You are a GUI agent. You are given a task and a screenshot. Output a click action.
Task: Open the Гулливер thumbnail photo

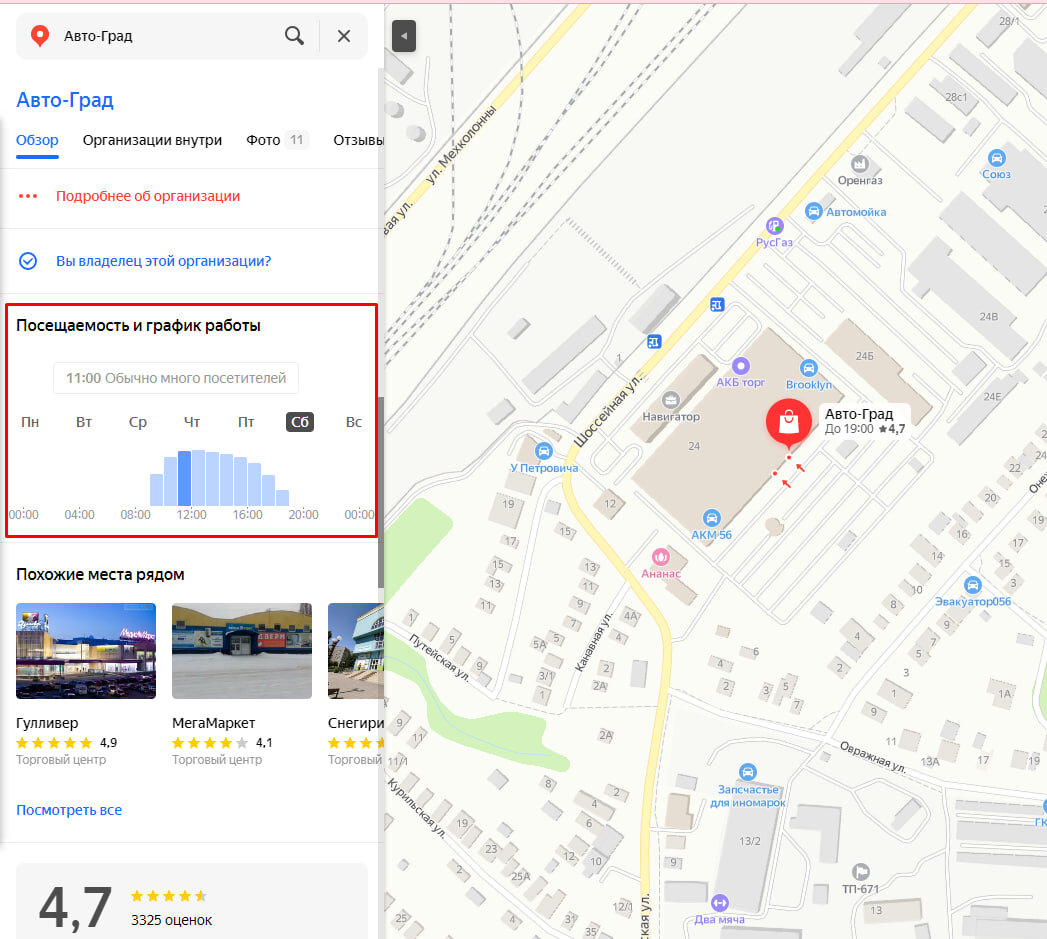tap(86, 651)
